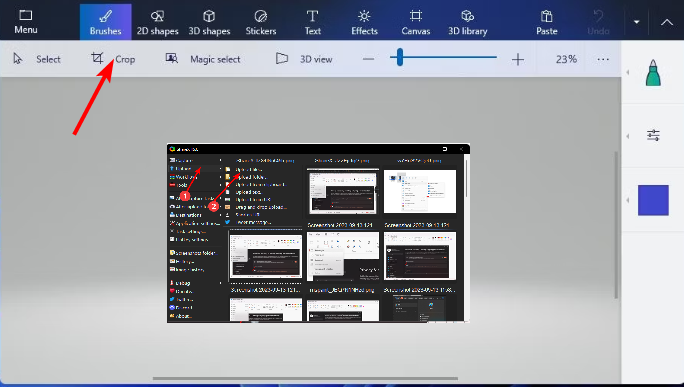Viewport: 684px width, 387px height.
Task: Click the zoom slider handle
Action: tap(400, 57)
